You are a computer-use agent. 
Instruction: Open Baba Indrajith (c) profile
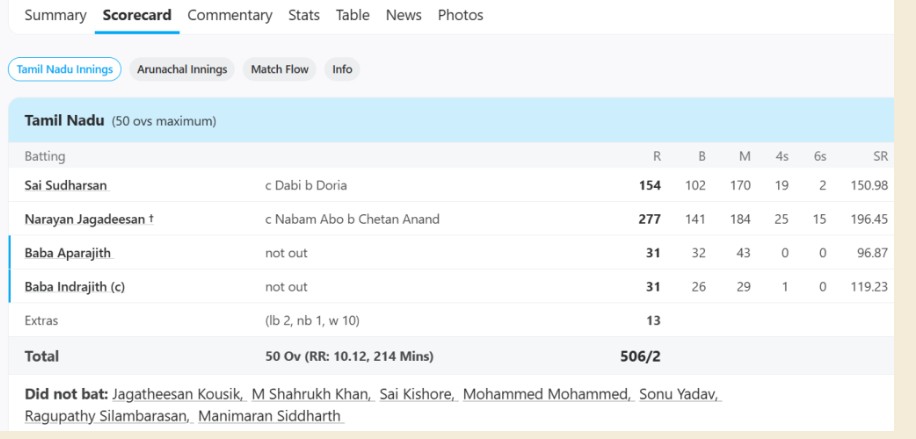(74, 287)
